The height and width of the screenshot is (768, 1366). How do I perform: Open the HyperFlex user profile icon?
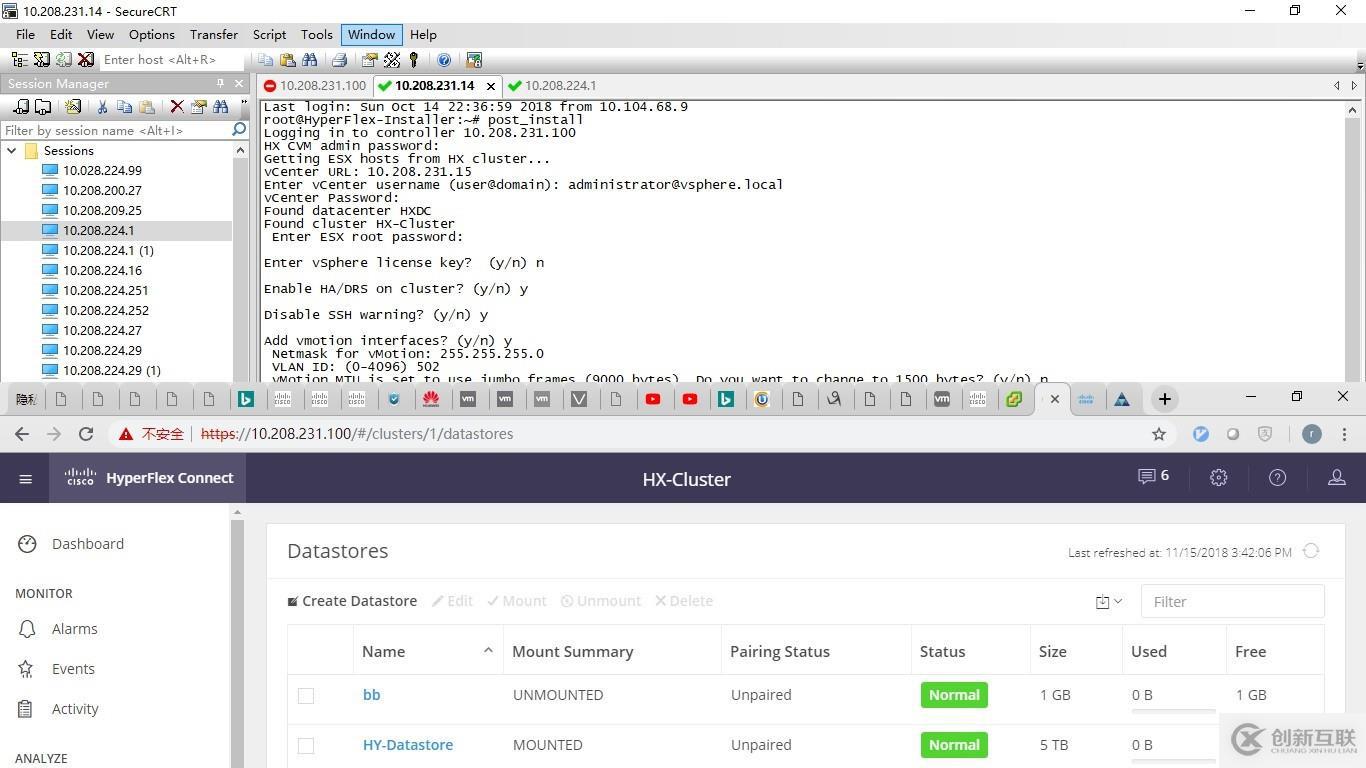(1336, 478)
